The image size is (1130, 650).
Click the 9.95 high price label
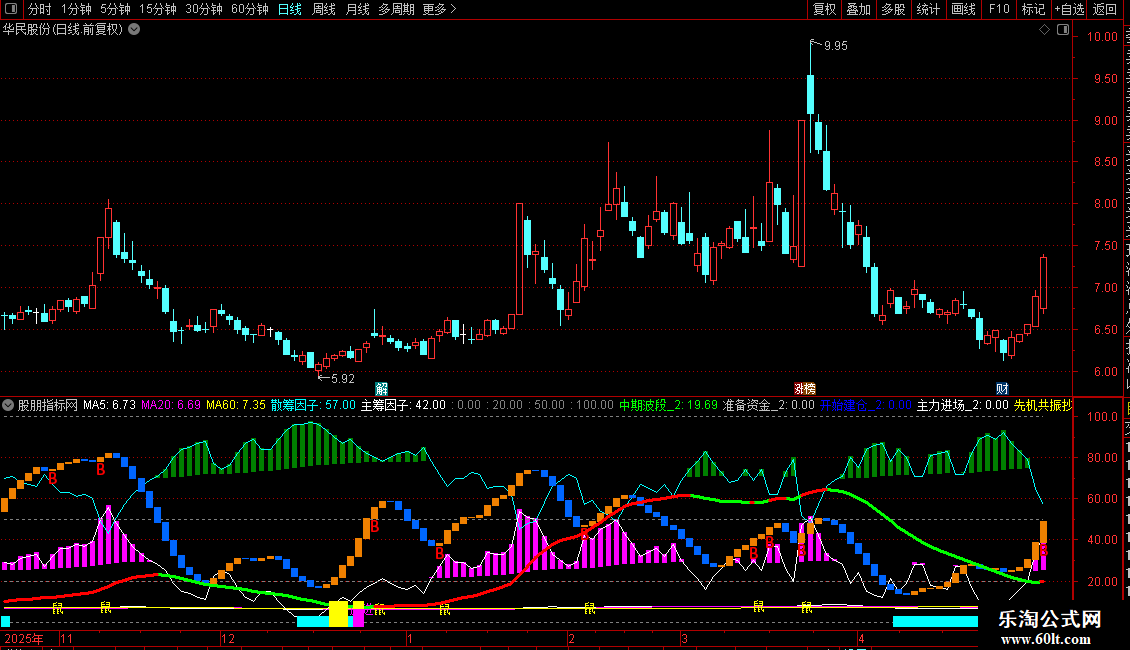[836, 45]
